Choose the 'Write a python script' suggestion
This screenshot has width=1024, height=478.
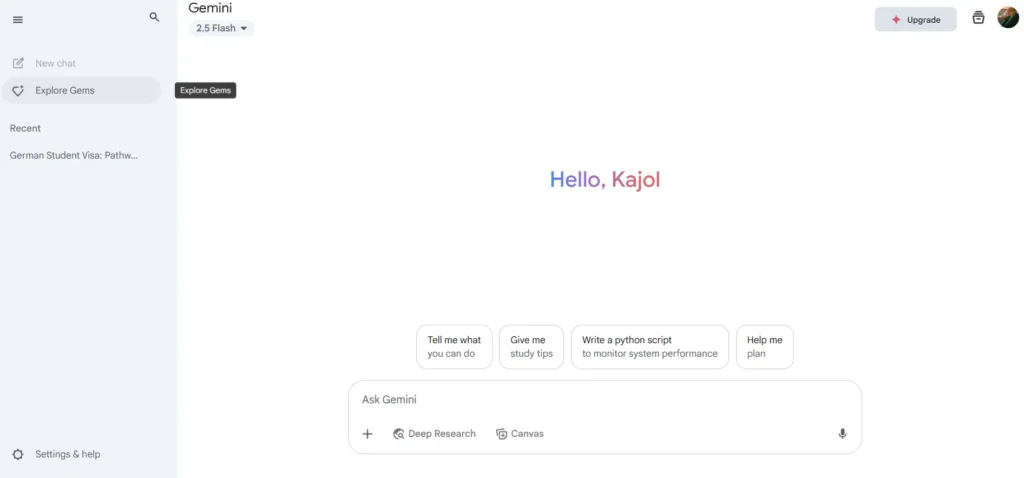[x=650, y=347]
